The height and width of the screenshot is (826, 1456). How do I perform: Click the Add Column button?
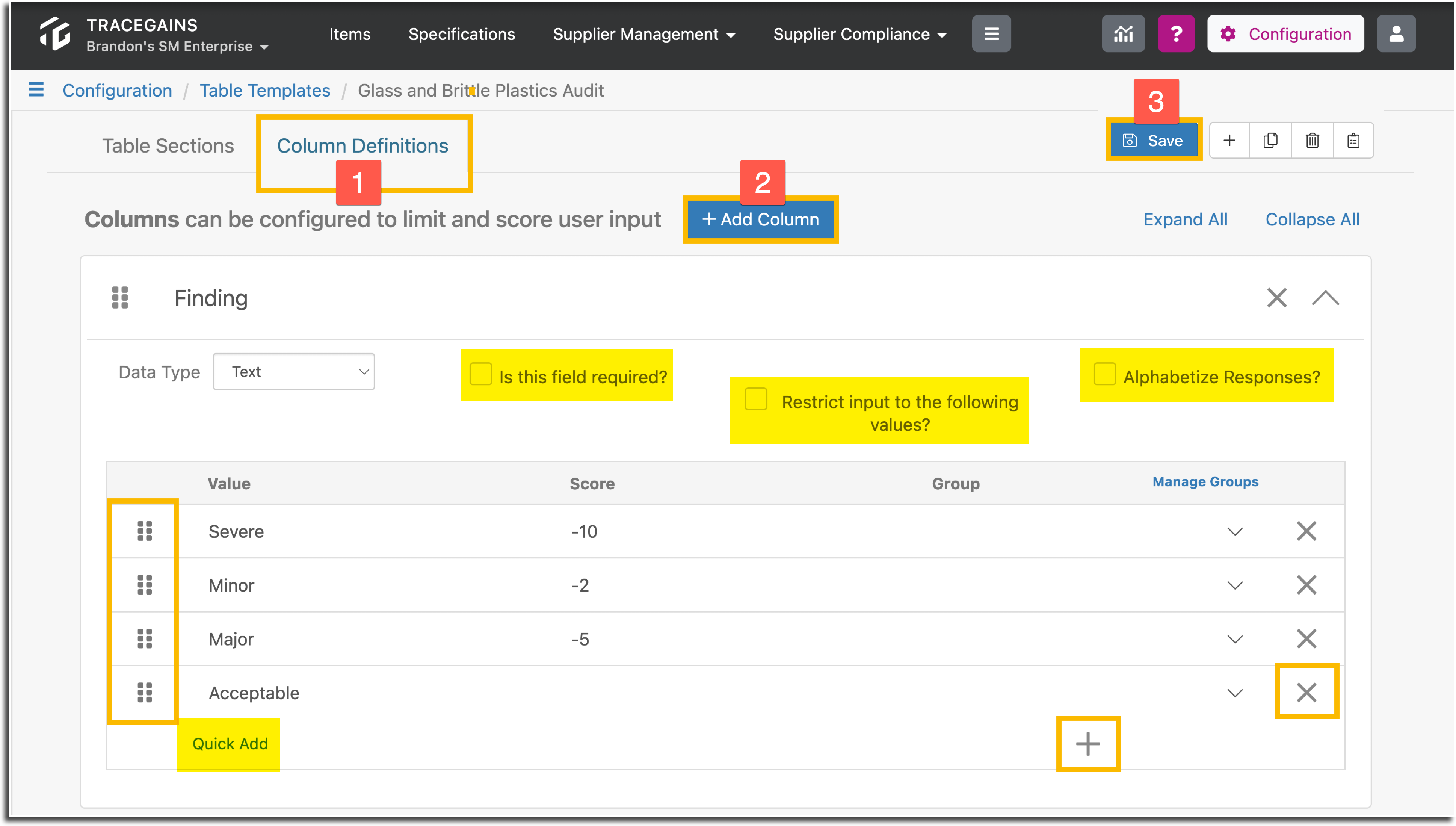tap(760, 219)
